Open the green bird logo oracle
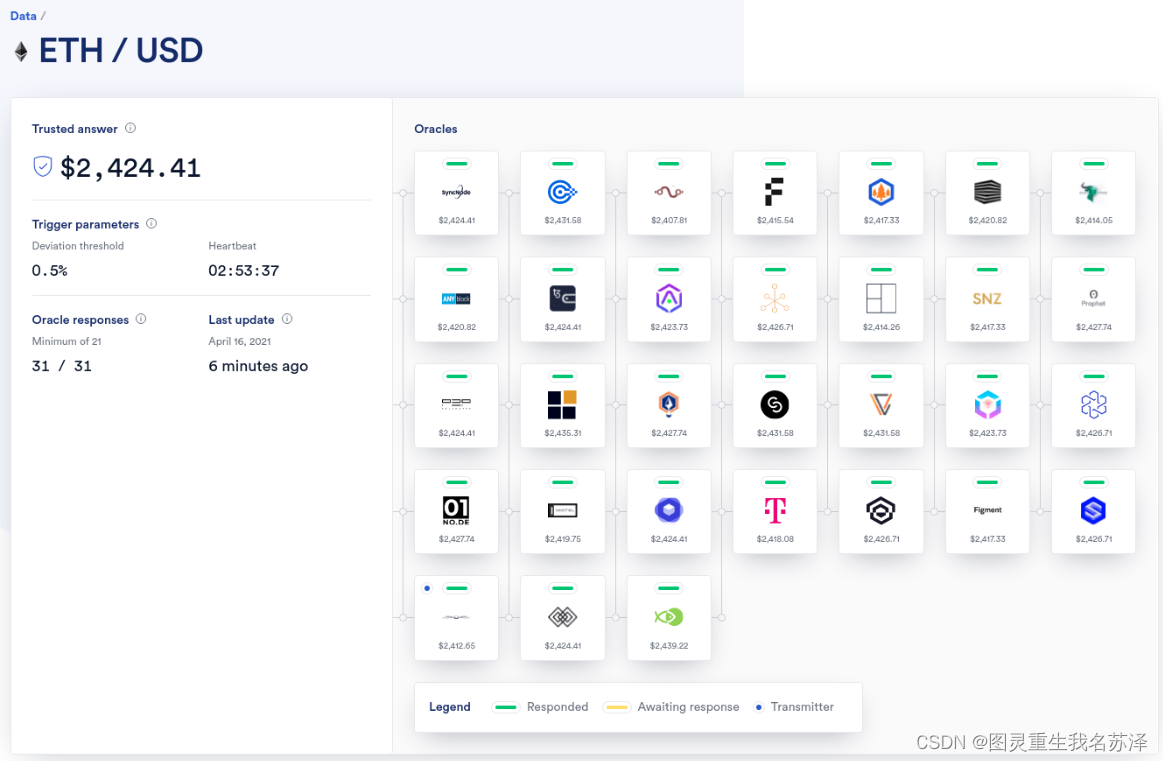 click(1093, 192)
